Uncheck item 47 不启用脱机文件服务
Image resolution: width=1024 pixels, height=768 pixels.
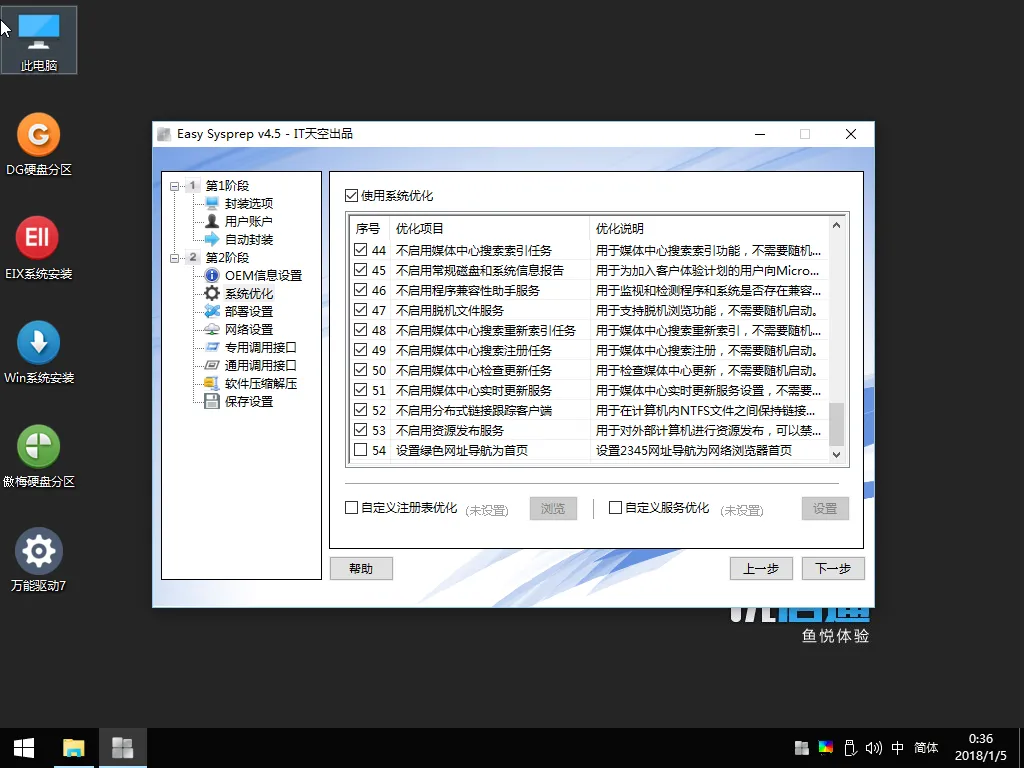coord(360,310)
